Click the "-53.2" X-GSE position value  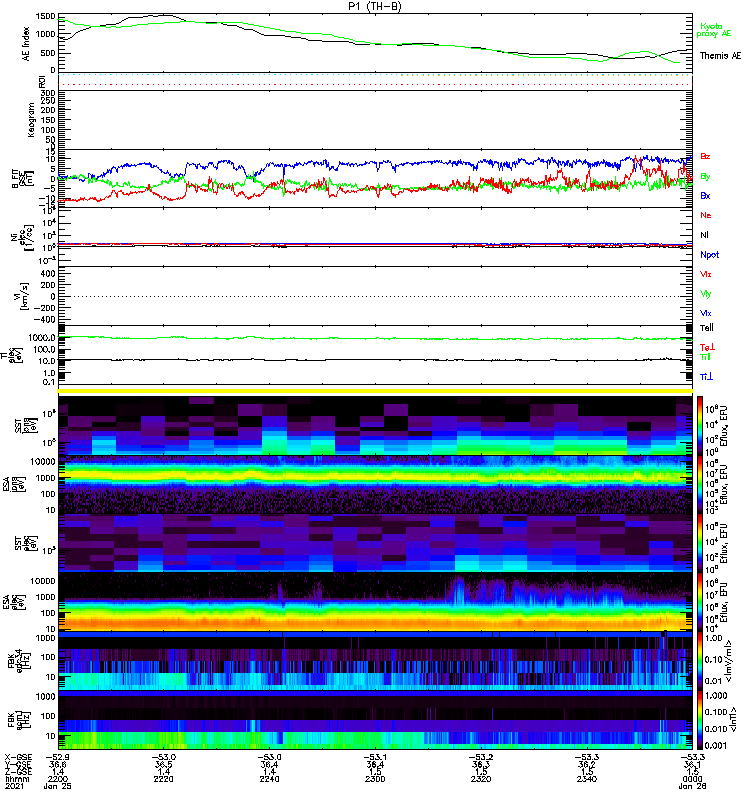[481, 757]
